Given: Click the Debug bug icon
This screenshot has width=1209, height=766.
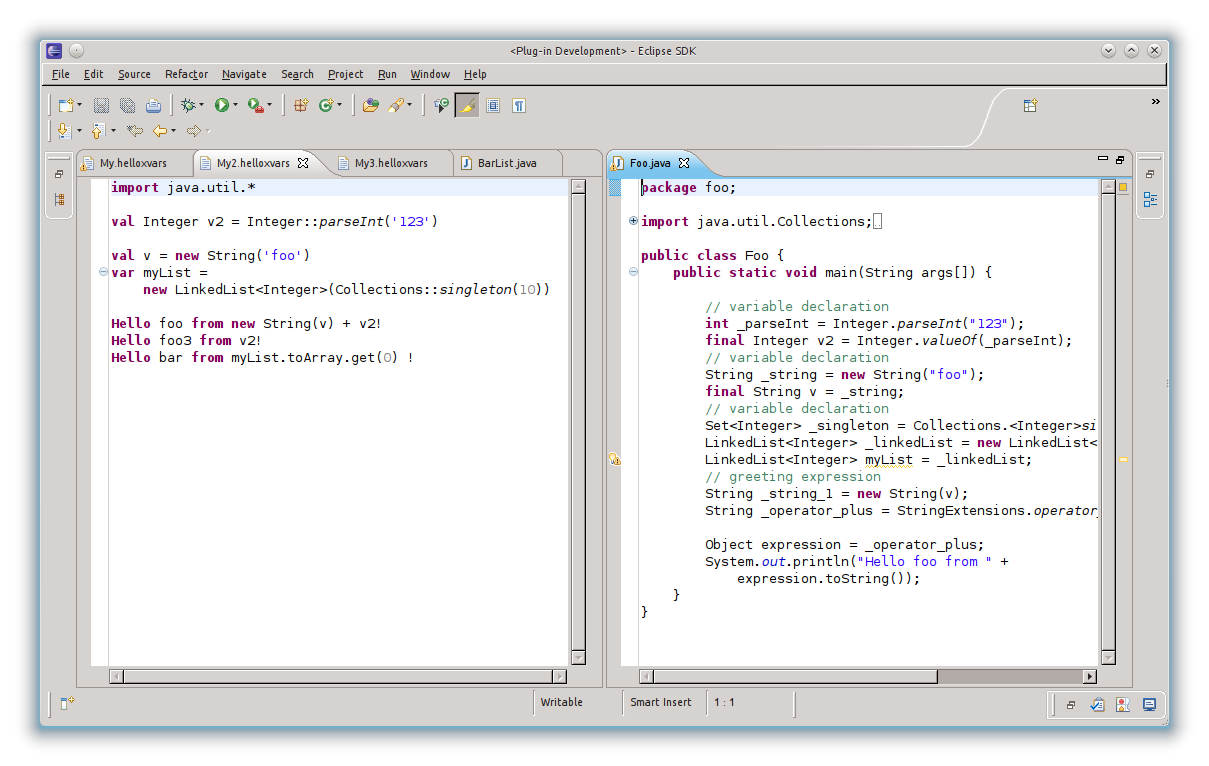Looking at the screenshot, I should [187, 105].
